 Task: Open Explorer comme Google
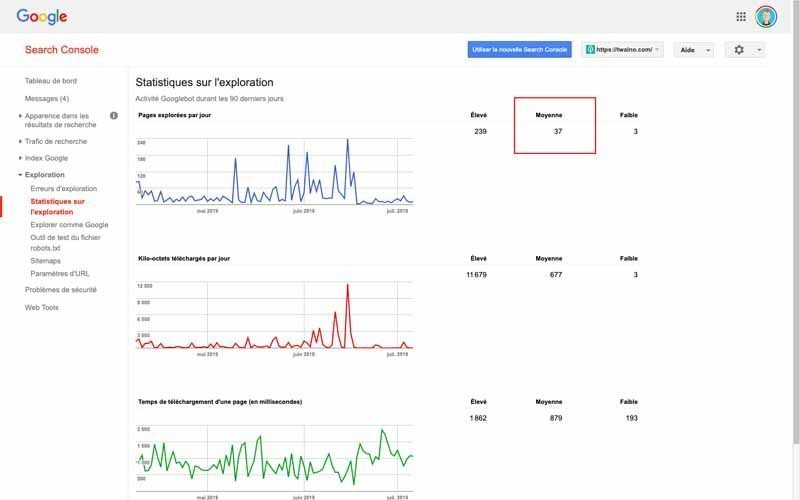pos(69,224)
